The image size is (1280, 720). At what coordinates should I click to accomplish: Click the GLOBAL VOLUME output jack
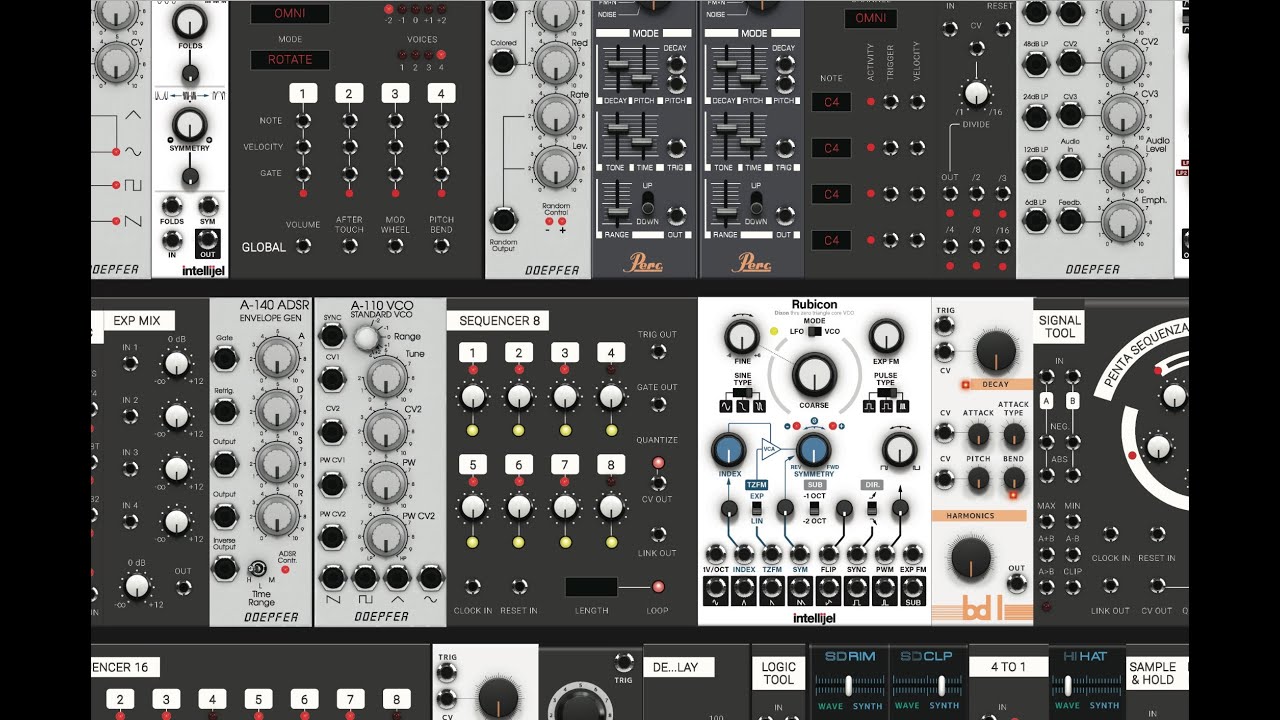303,246
